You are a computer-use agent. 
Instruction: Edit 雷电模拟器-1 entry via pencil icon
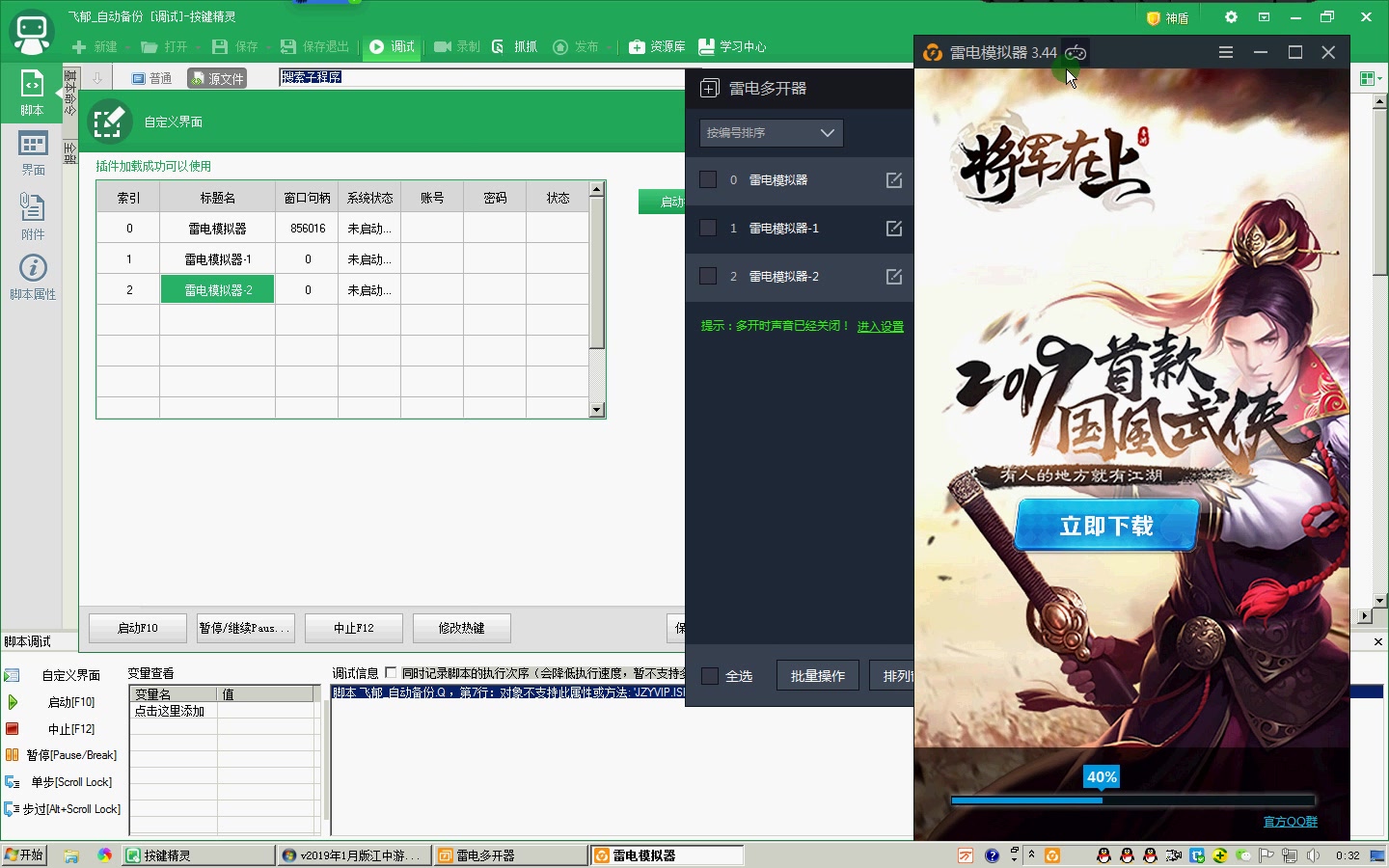(x=894, y=228)
